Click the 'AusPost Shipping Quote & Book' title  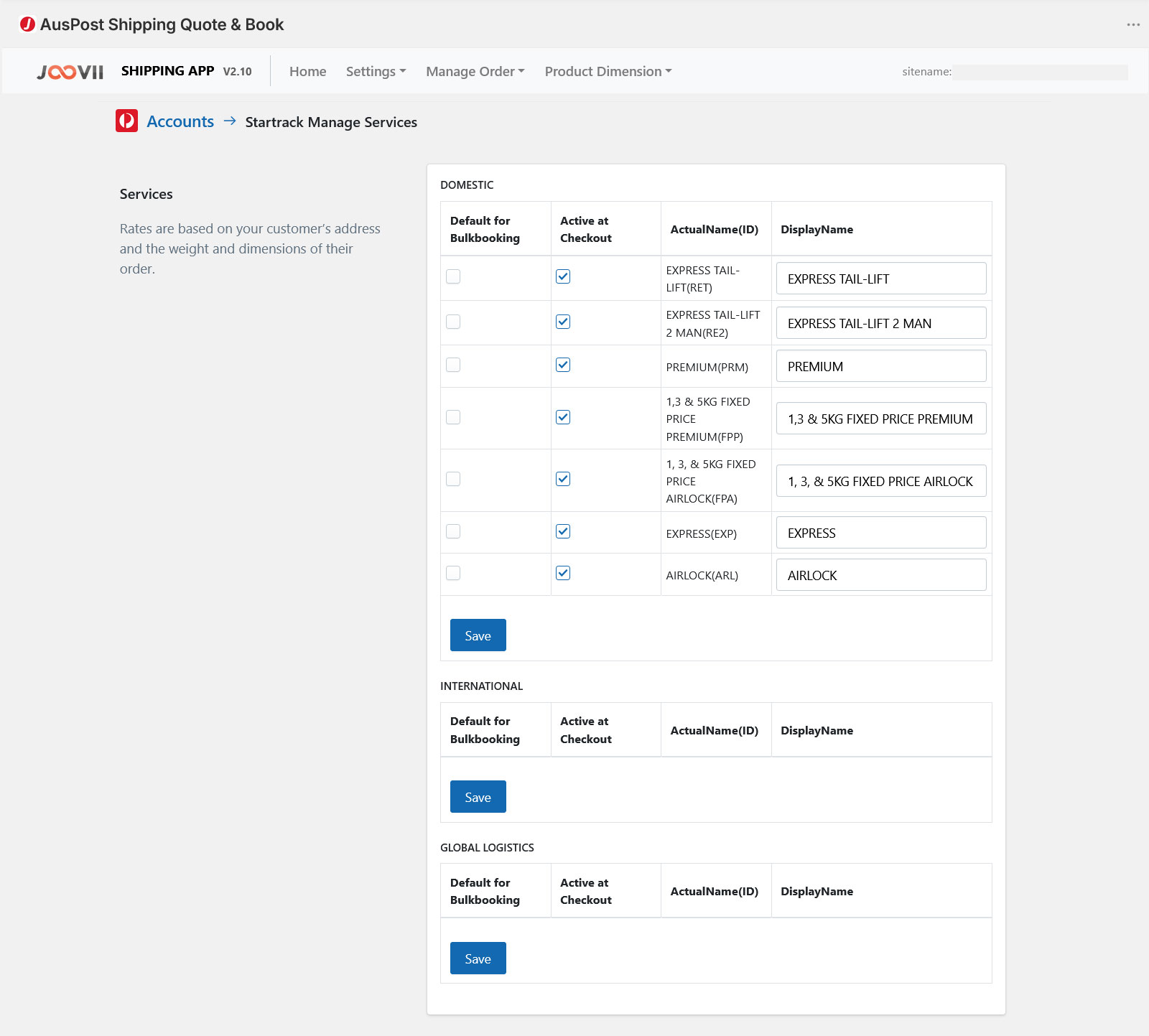tap(162, 24)
